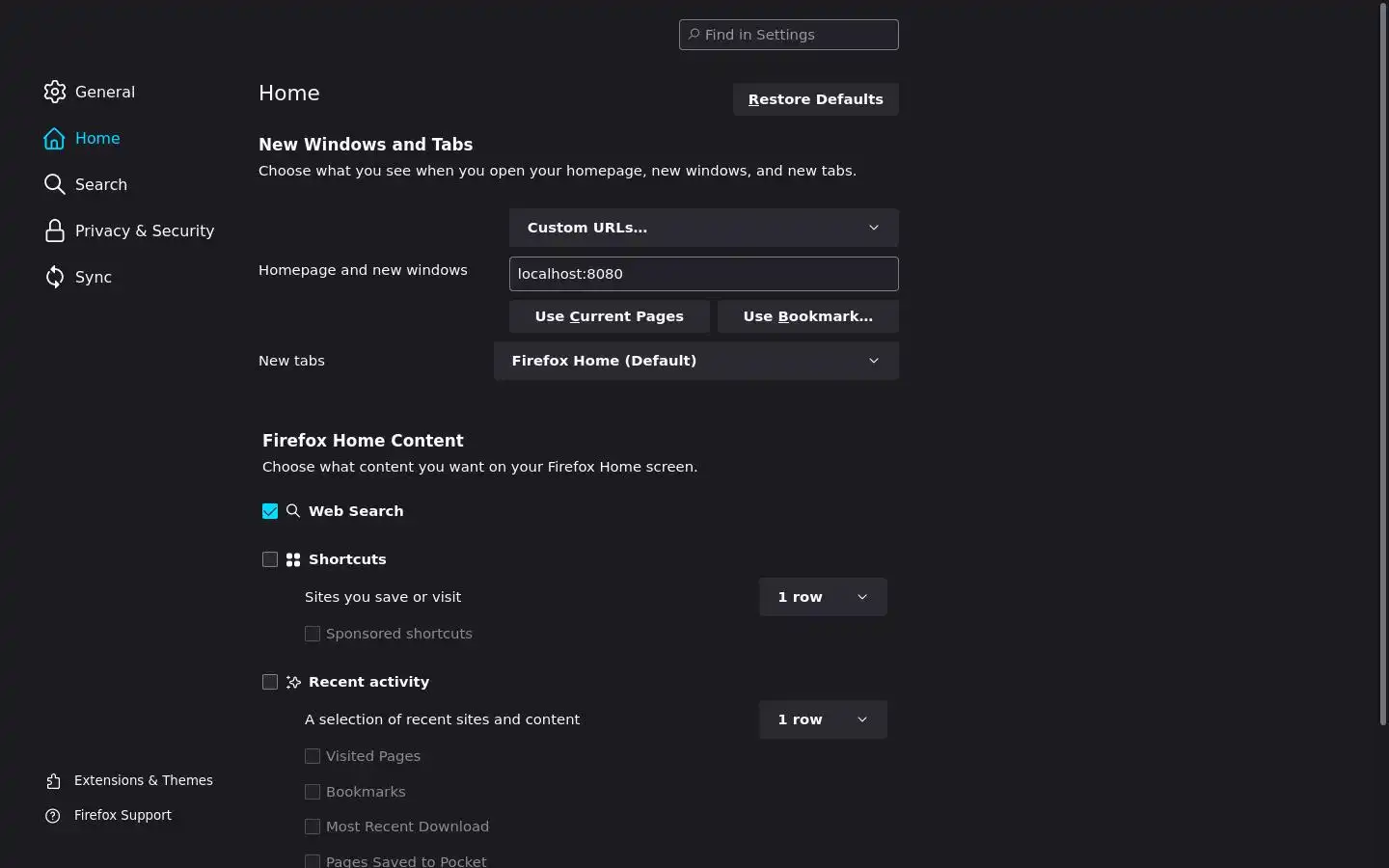Image resolution: width=1389 pixels, height=868 pixels.
Task: Open the Custom URLs homepage dropdown
Action: point(703,228)
